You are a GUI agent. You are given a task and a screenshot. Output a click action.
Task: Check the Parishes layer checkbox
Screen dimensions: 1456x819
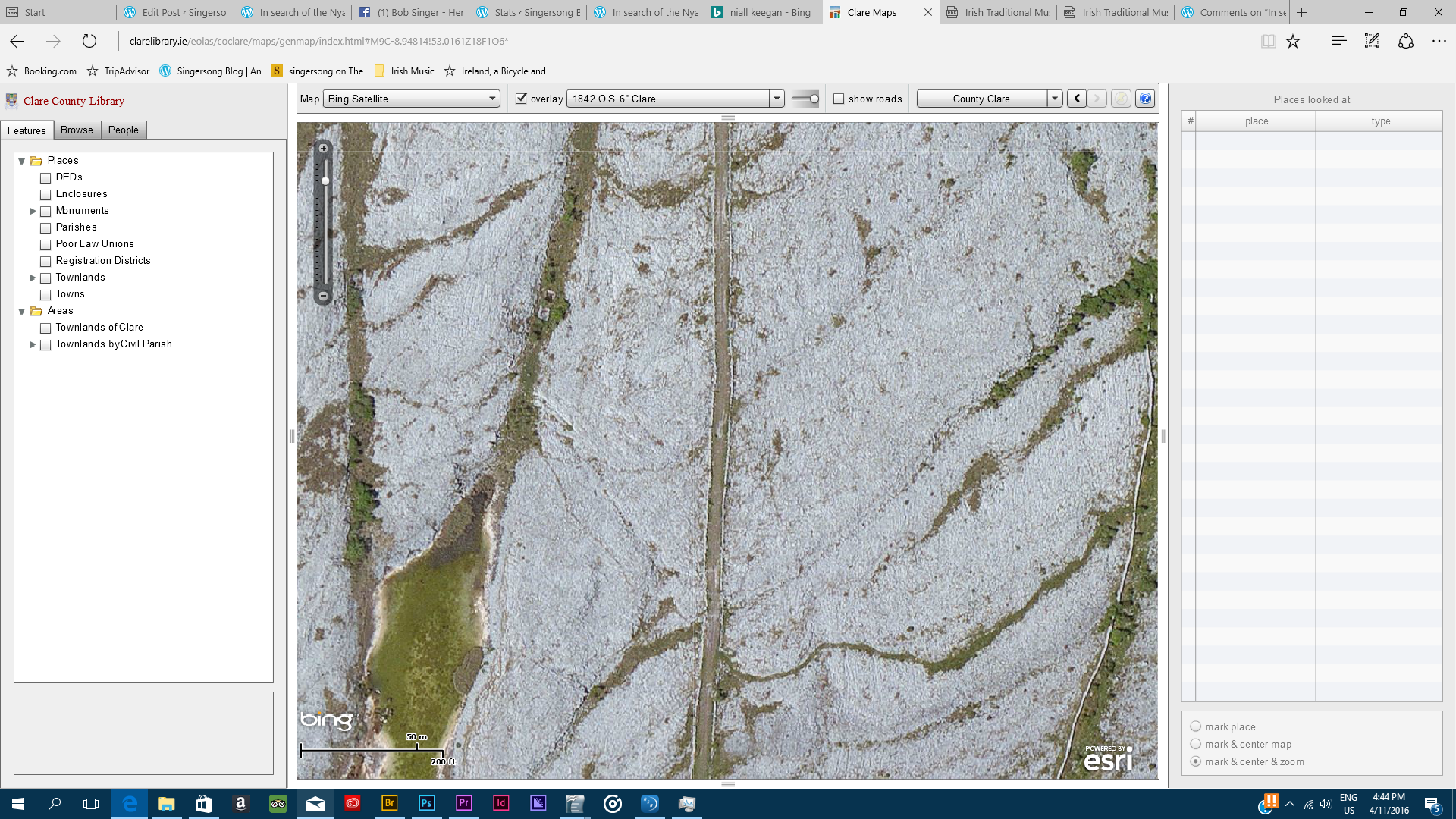click(x=45, y=227)
